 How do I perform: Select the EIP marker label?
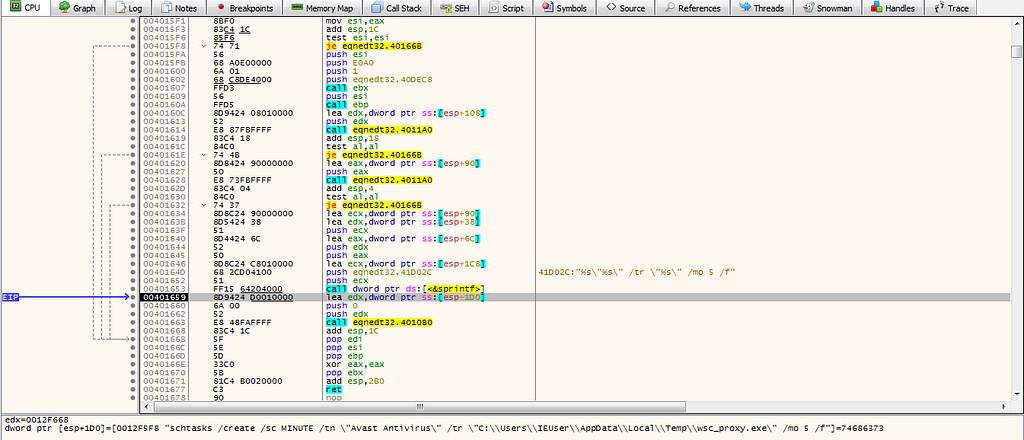[x=10, y=297]
